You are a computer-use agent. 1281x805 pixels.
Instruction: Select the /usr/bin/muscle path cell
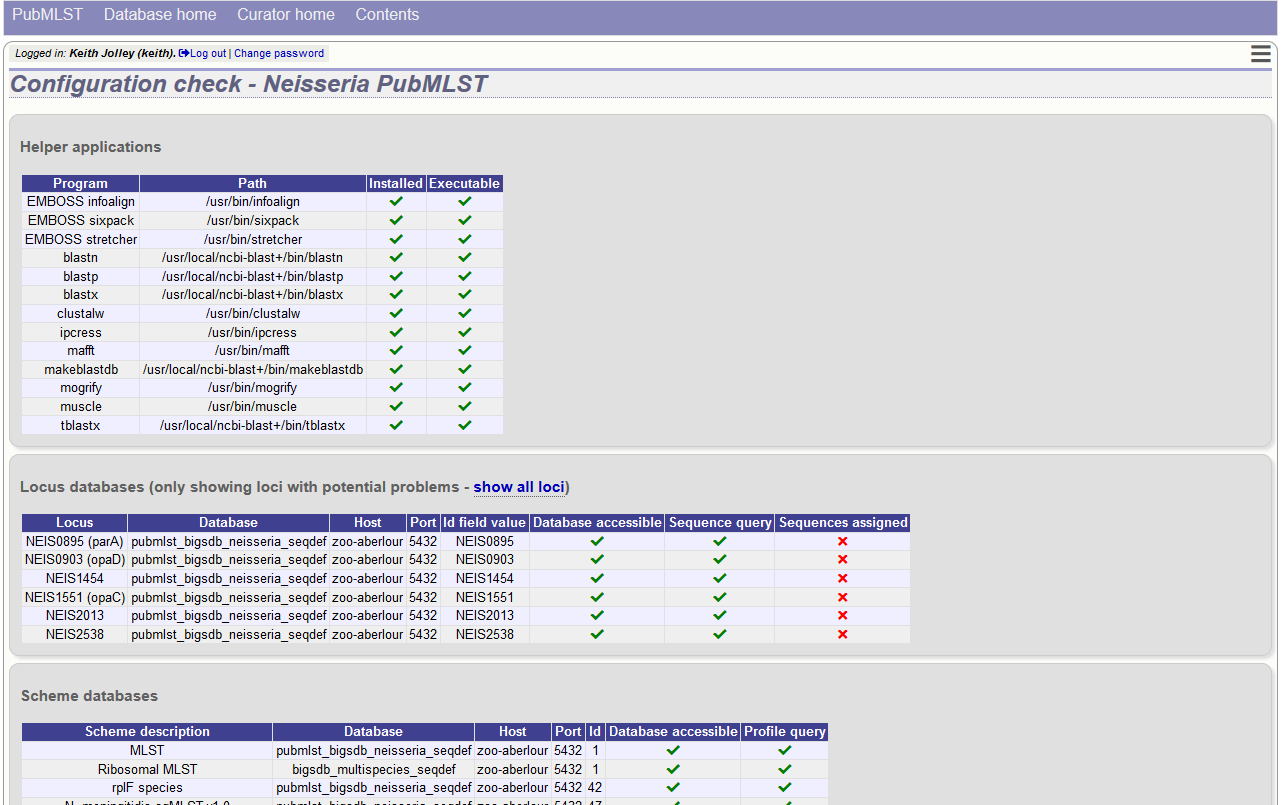tap(253, 406)
